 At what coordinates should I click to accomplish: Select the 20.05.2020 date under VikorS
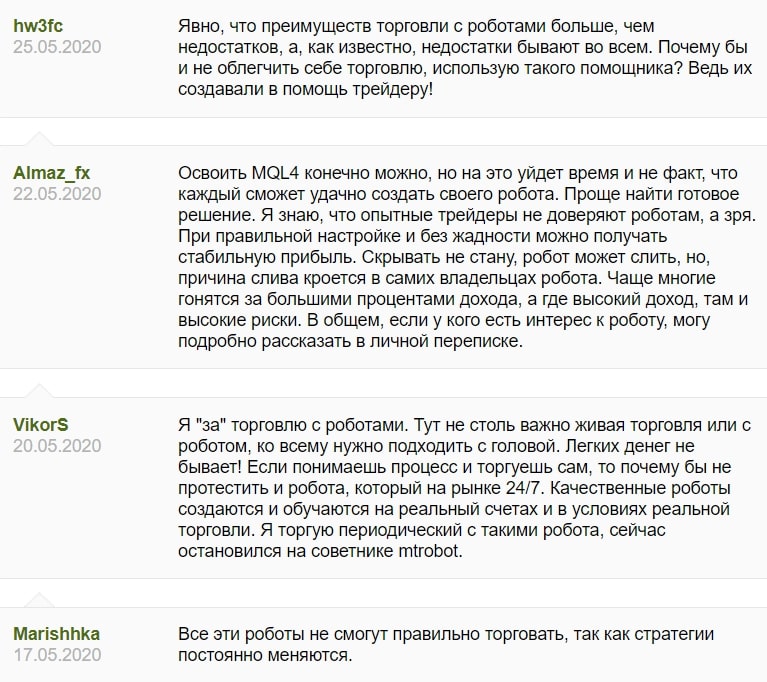coord(57,446)
